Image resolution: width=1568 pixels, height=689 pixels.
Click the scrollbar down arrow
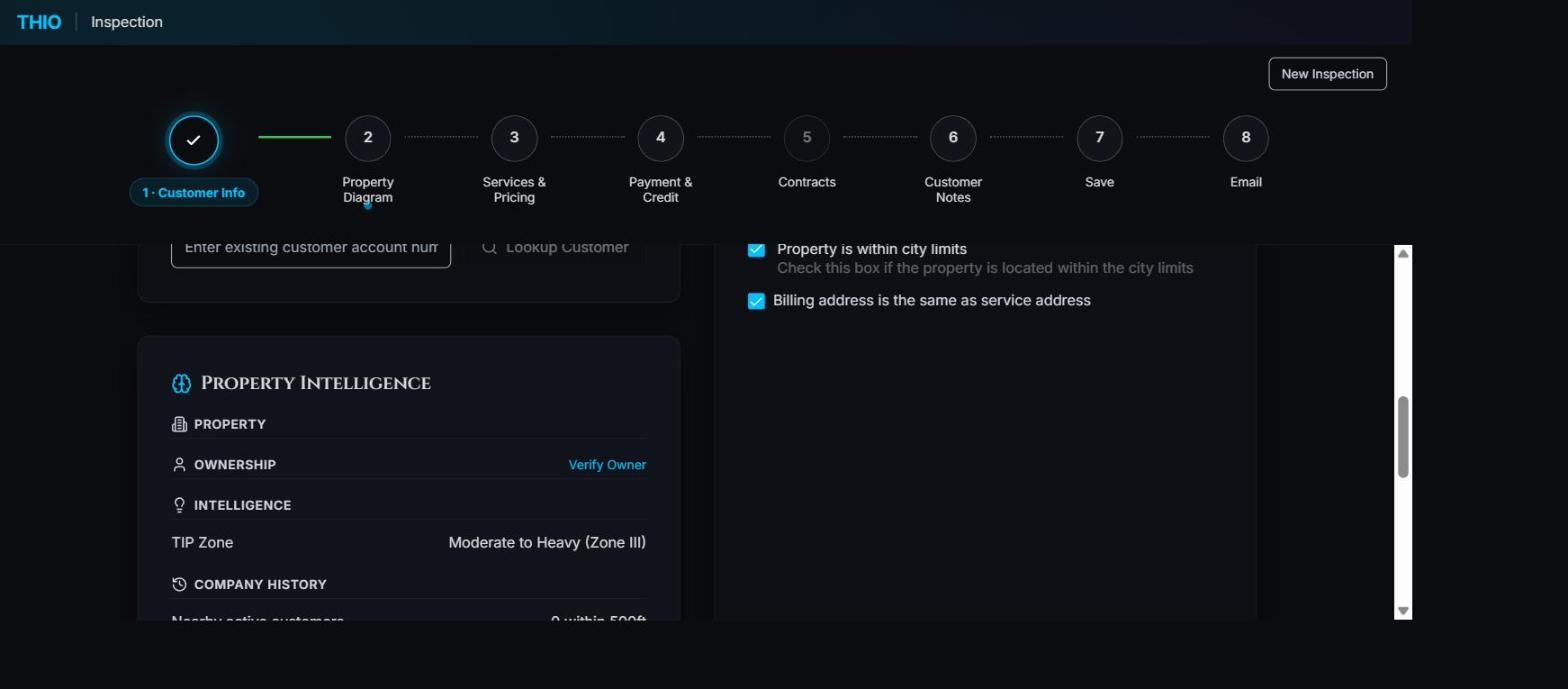1403,610
